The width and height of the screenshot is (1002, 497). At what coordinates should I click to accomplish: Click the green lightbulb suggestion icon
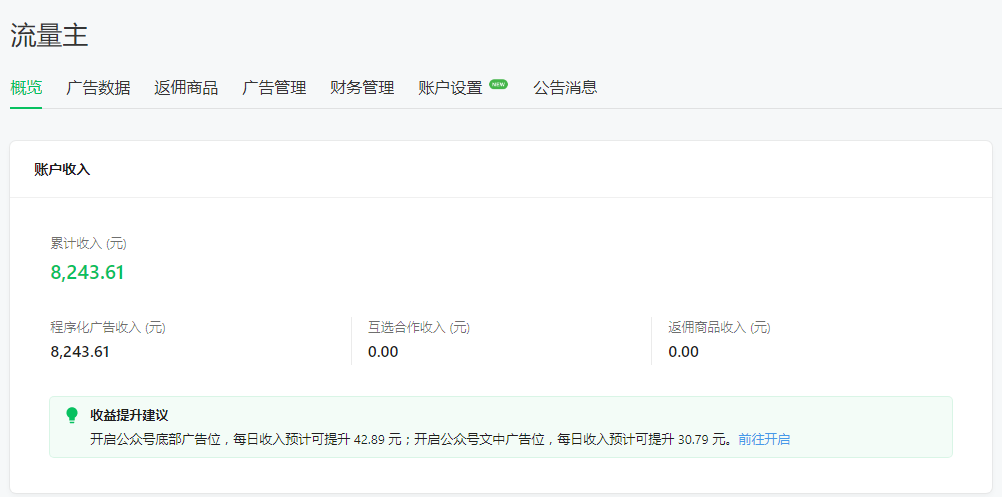pyautogui.click(x=72, y=415)
